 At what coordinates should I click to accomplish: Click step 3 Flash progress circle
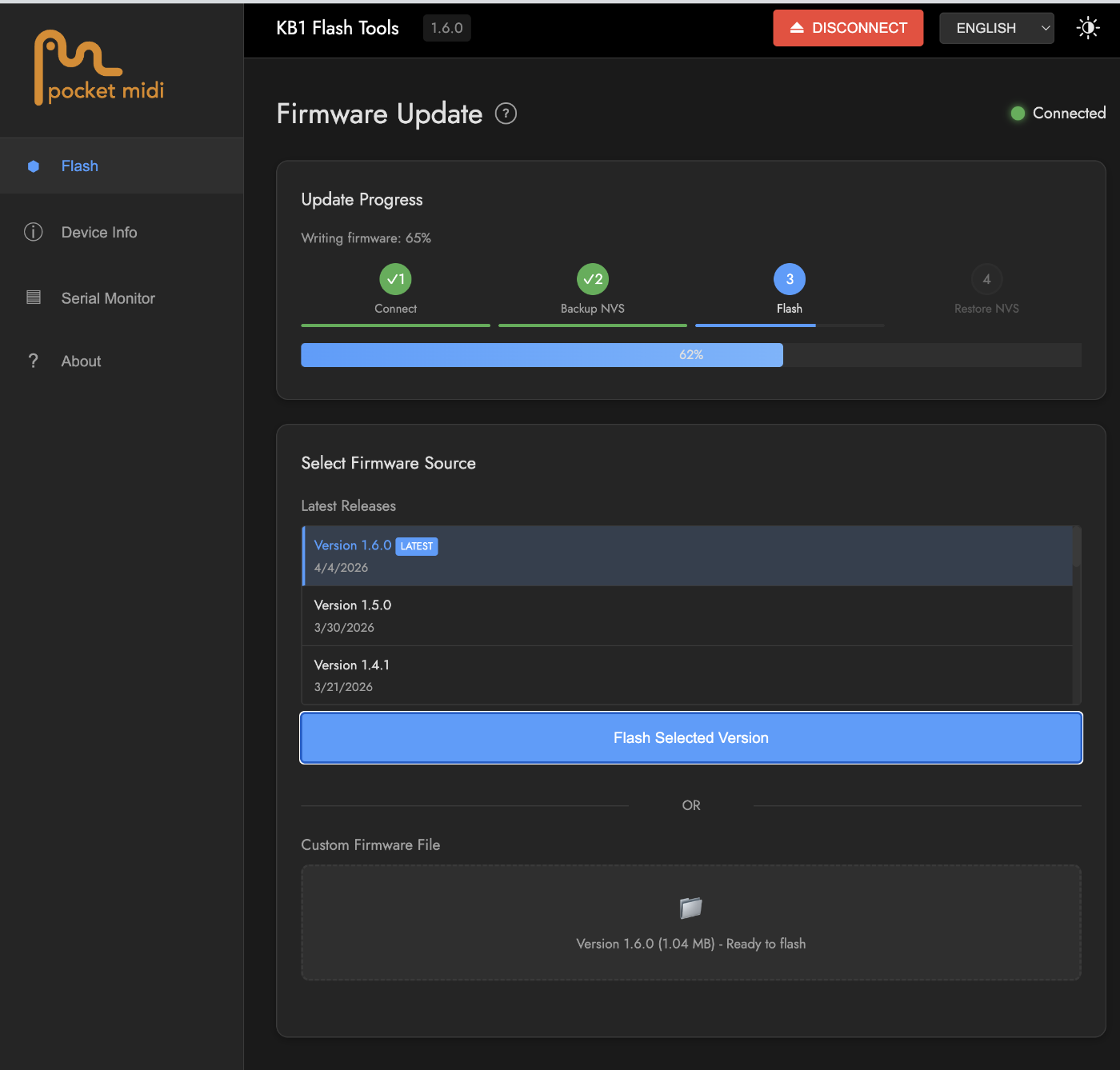pyautogui.click(x=790, y=279)
